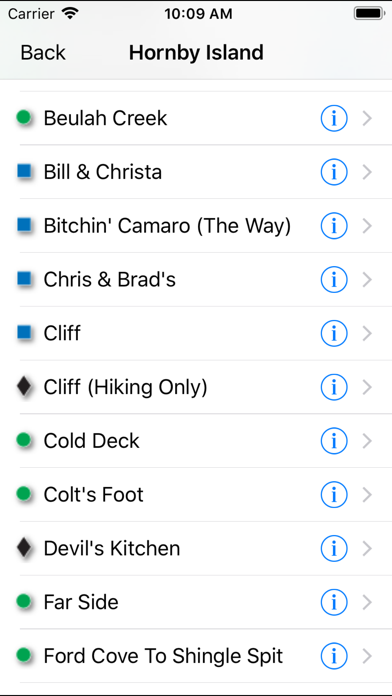Click the Hornby Island title
392x696 pixels.
pyautogui.click(x=196, y=53)
